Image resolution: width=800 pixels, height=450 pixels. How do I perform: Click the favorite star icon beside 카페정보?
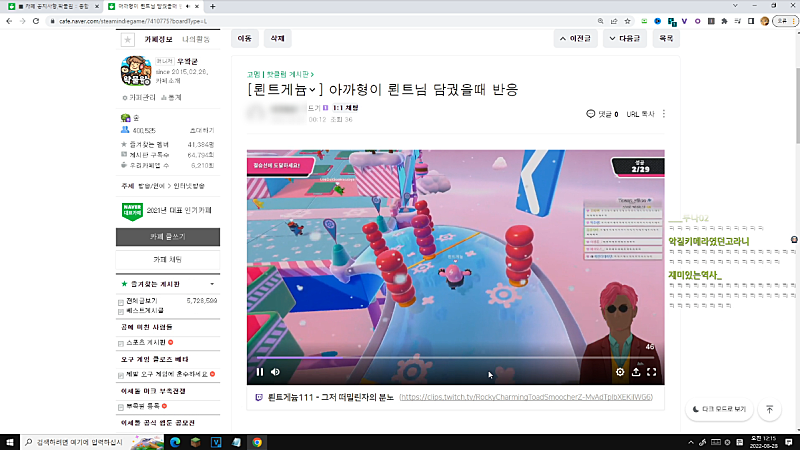coord(127,39)
